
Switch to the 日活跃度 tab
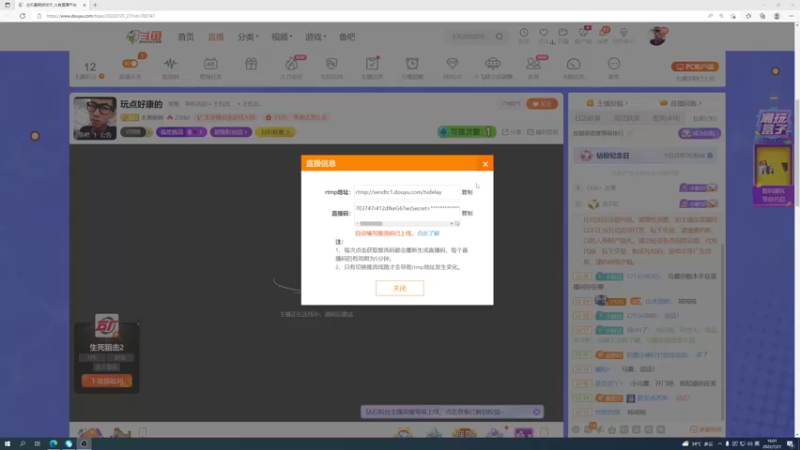(x=587, y=118)
